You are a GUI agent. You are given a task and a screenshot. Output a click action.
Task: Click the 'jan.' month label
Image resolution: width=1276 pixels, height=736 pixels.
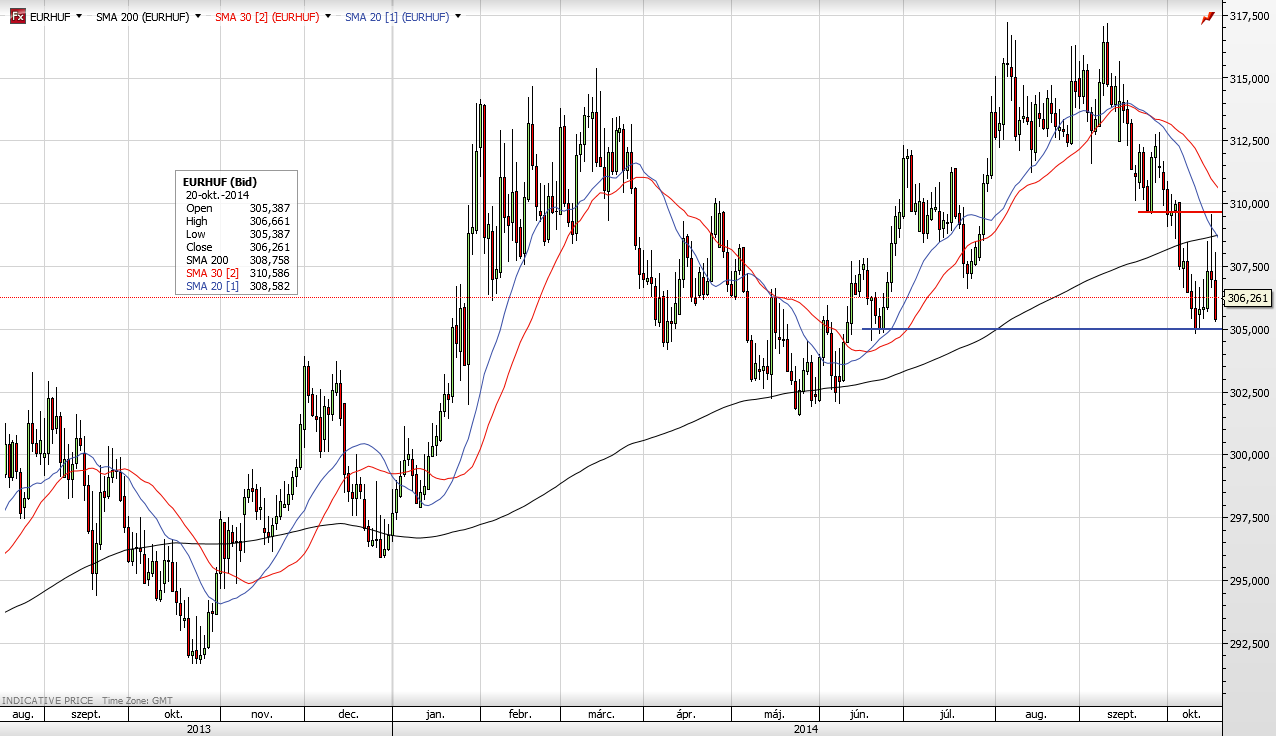click(435, 715)
